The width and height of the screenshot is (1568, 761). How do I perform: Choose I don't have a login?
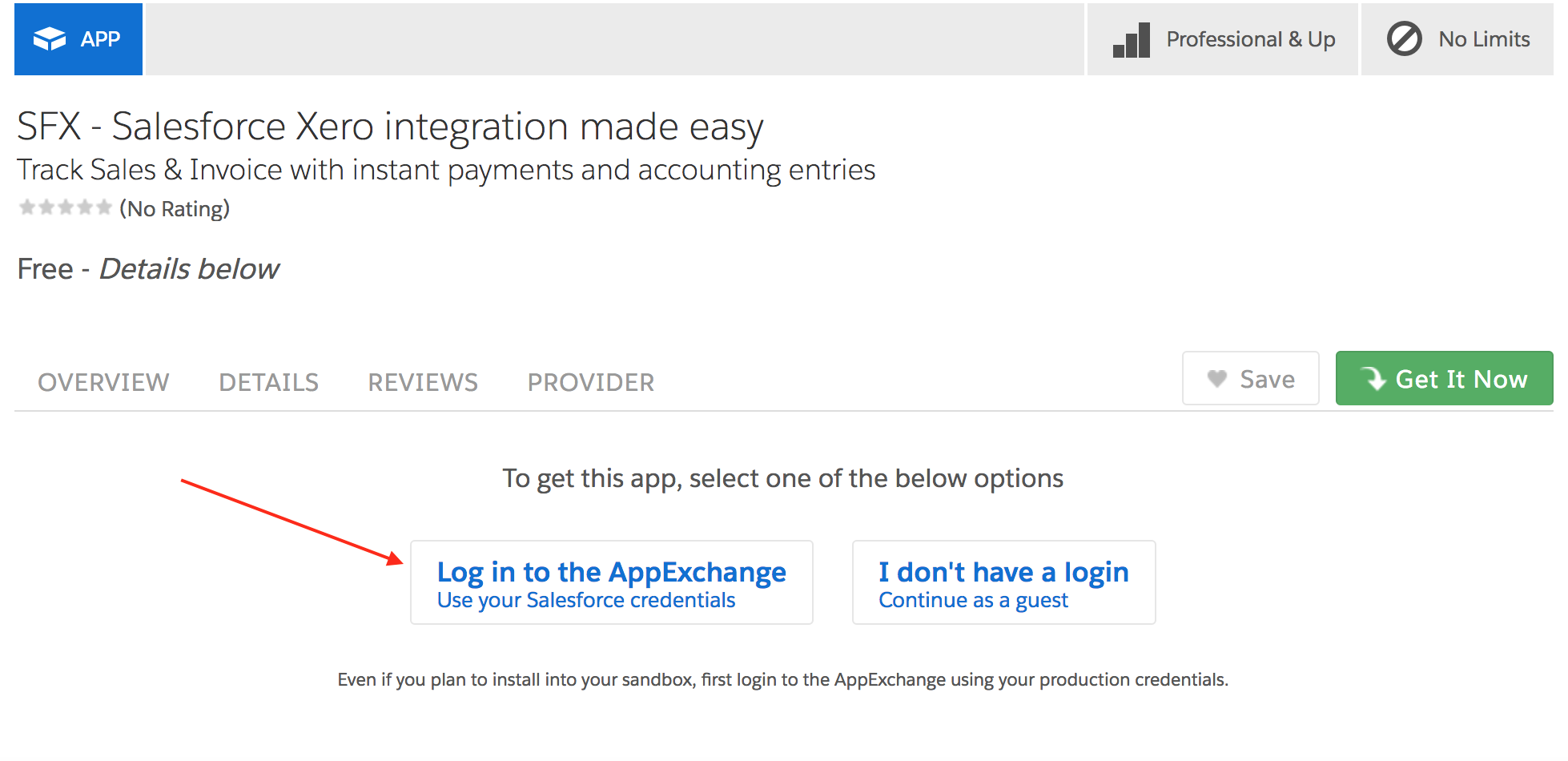pos(1004,582)
